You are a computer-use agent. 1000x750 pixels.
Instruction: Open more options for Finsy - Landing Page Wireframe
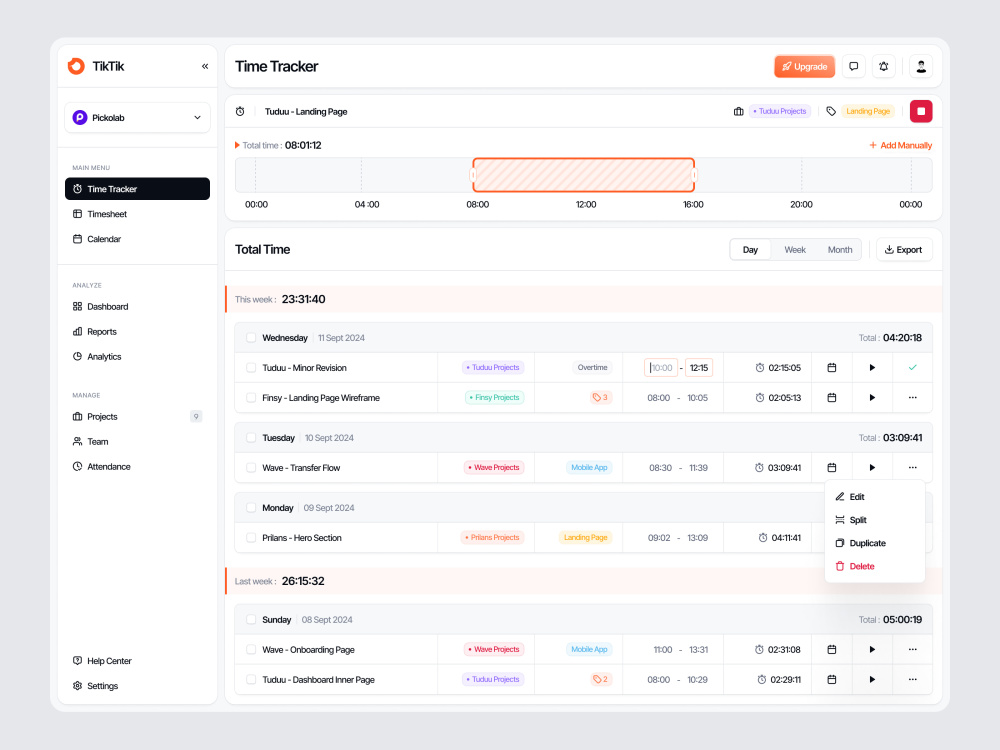point(913,398)
